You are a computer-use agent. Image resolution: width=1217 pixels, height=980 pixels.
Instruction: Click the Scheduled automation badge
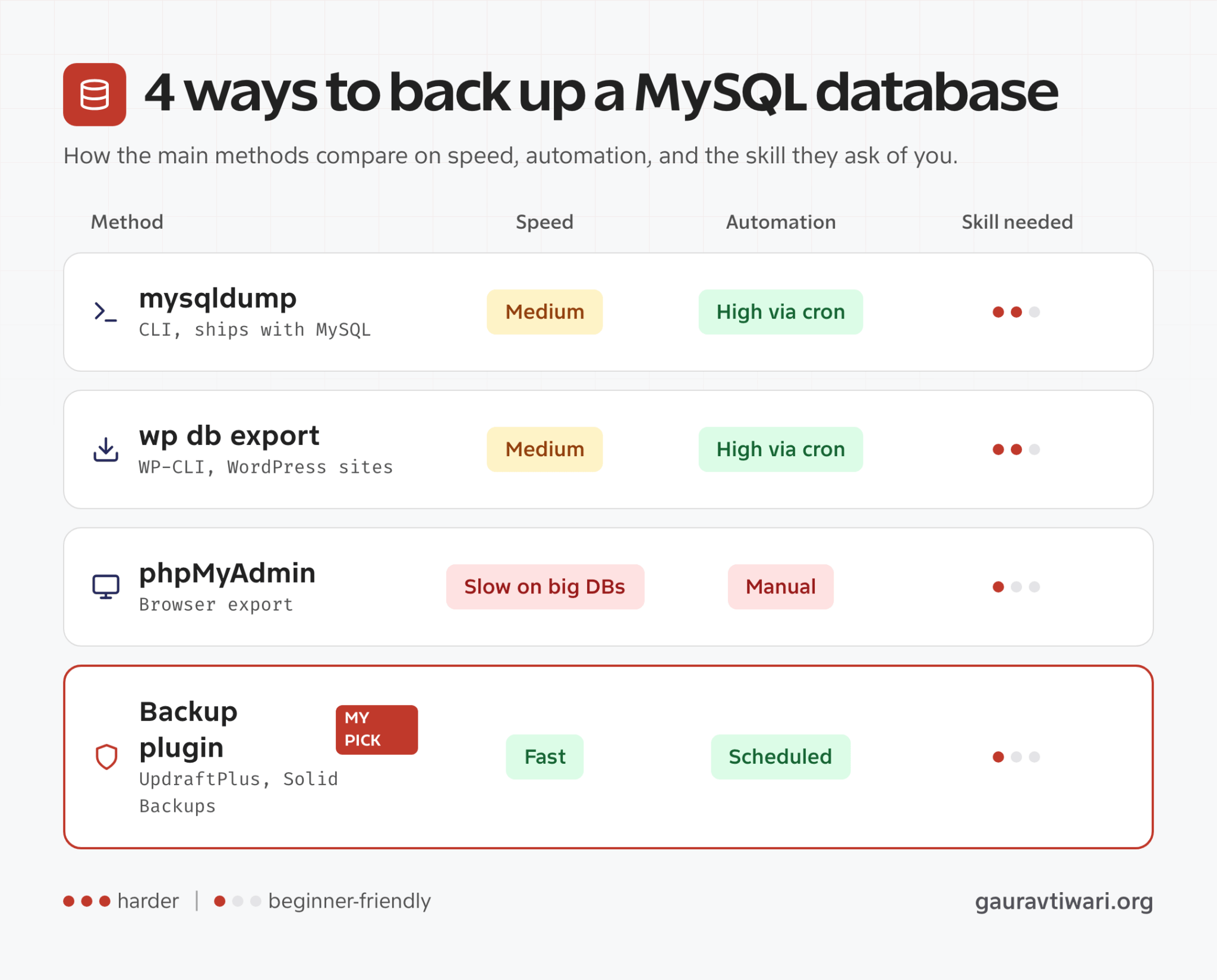click(x=781, y=757)
